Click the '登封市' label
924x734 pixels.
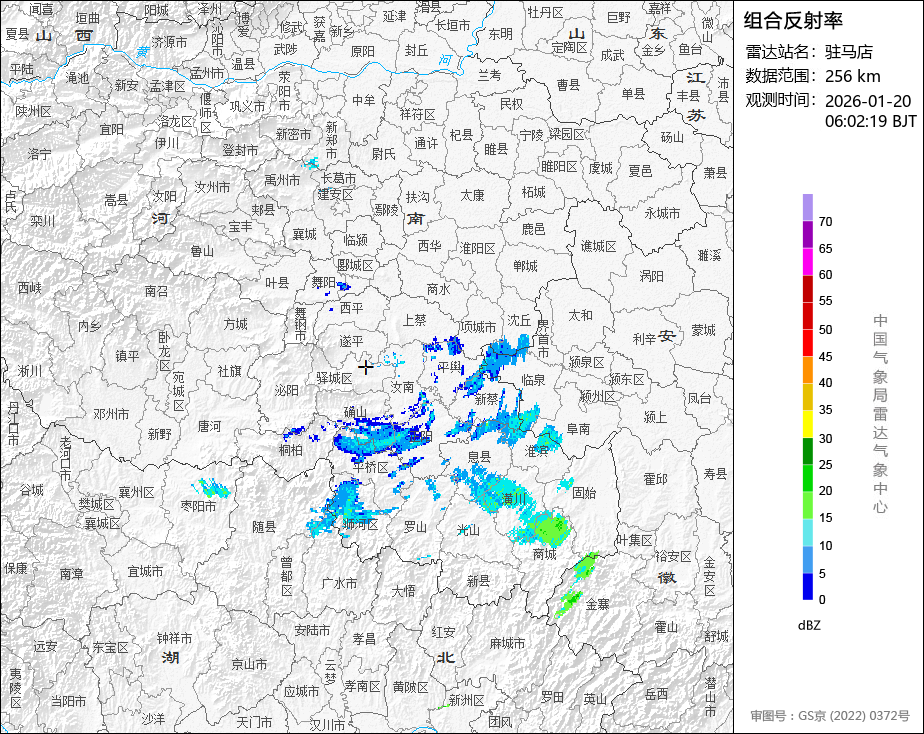click(x=240, y=150)
